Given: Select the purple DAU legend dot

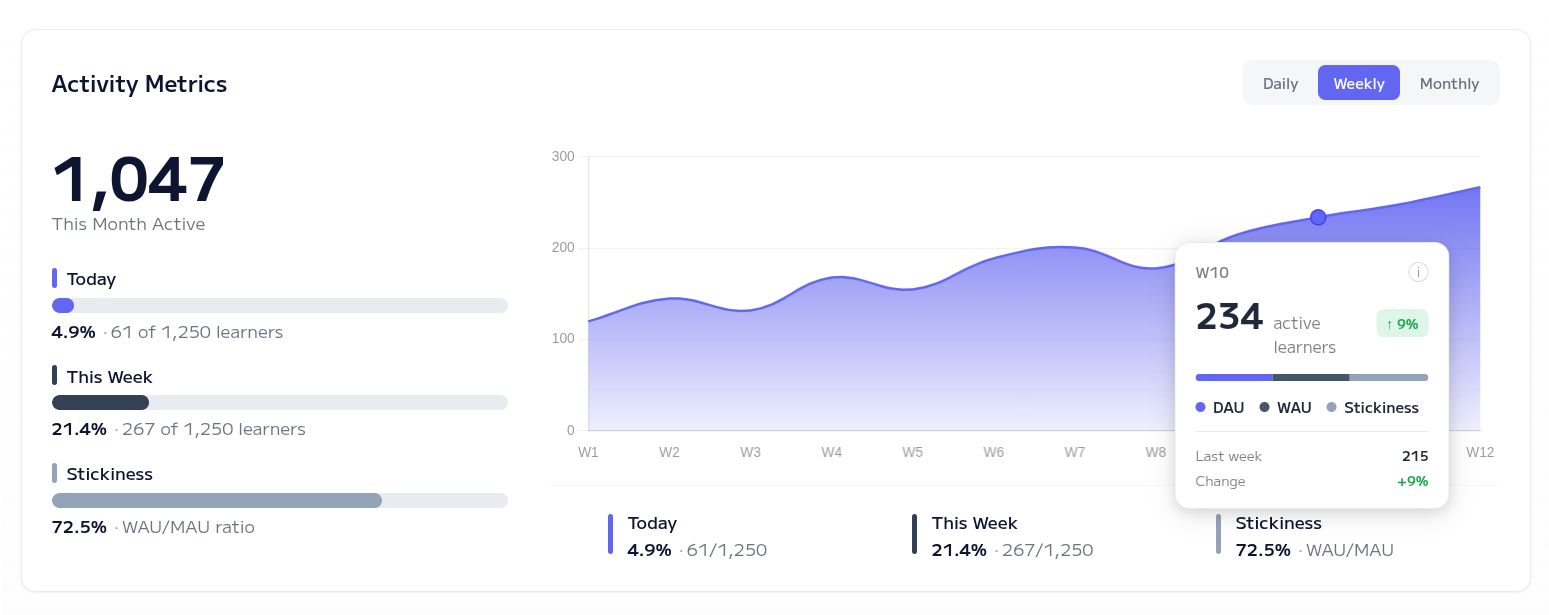Looking at the screenshot, I should (1201, 407).
